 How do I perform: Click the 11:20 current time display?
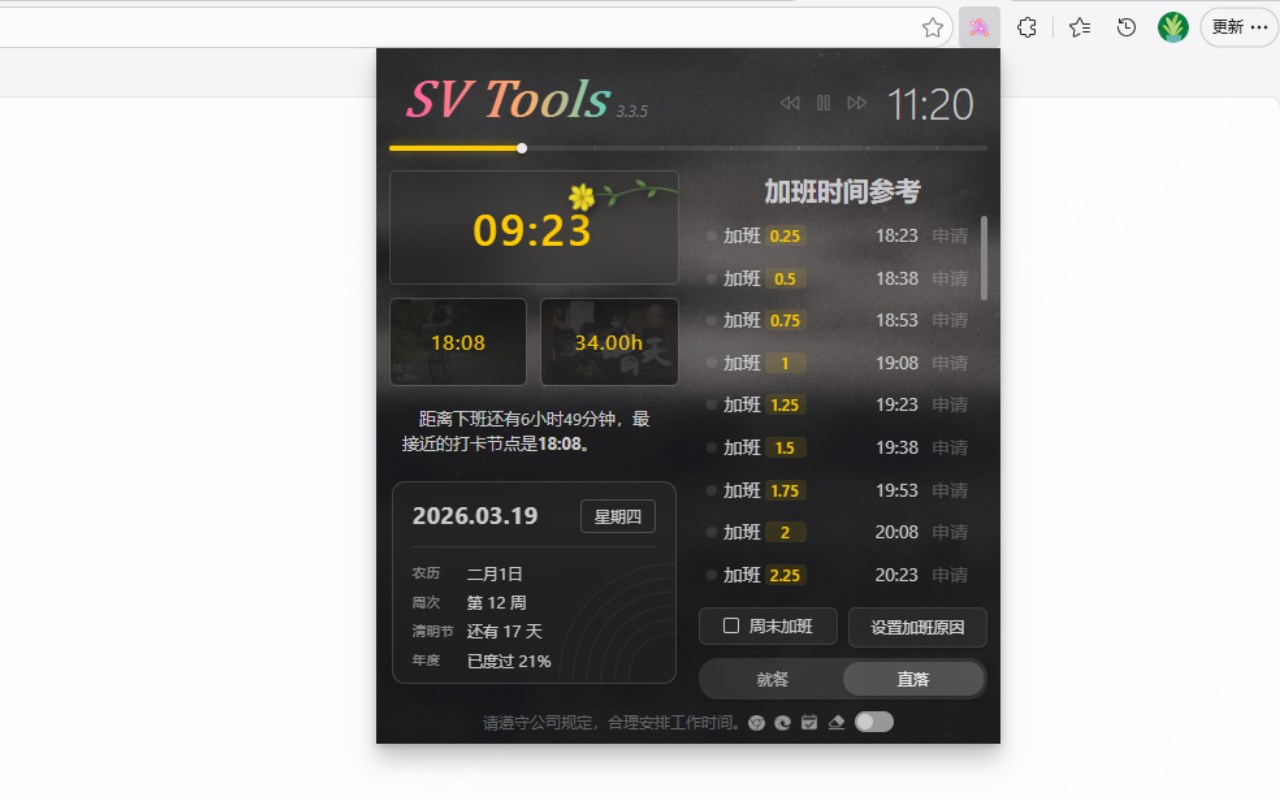(931, 104)
